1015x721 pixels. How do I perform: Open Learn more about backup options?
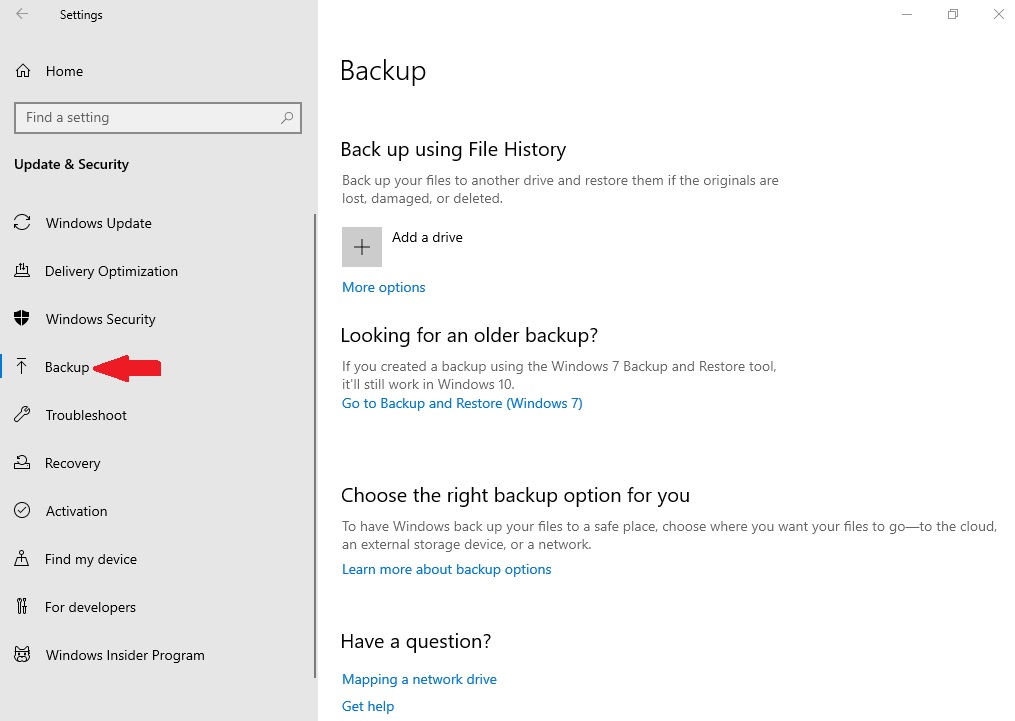click(446, 569)
